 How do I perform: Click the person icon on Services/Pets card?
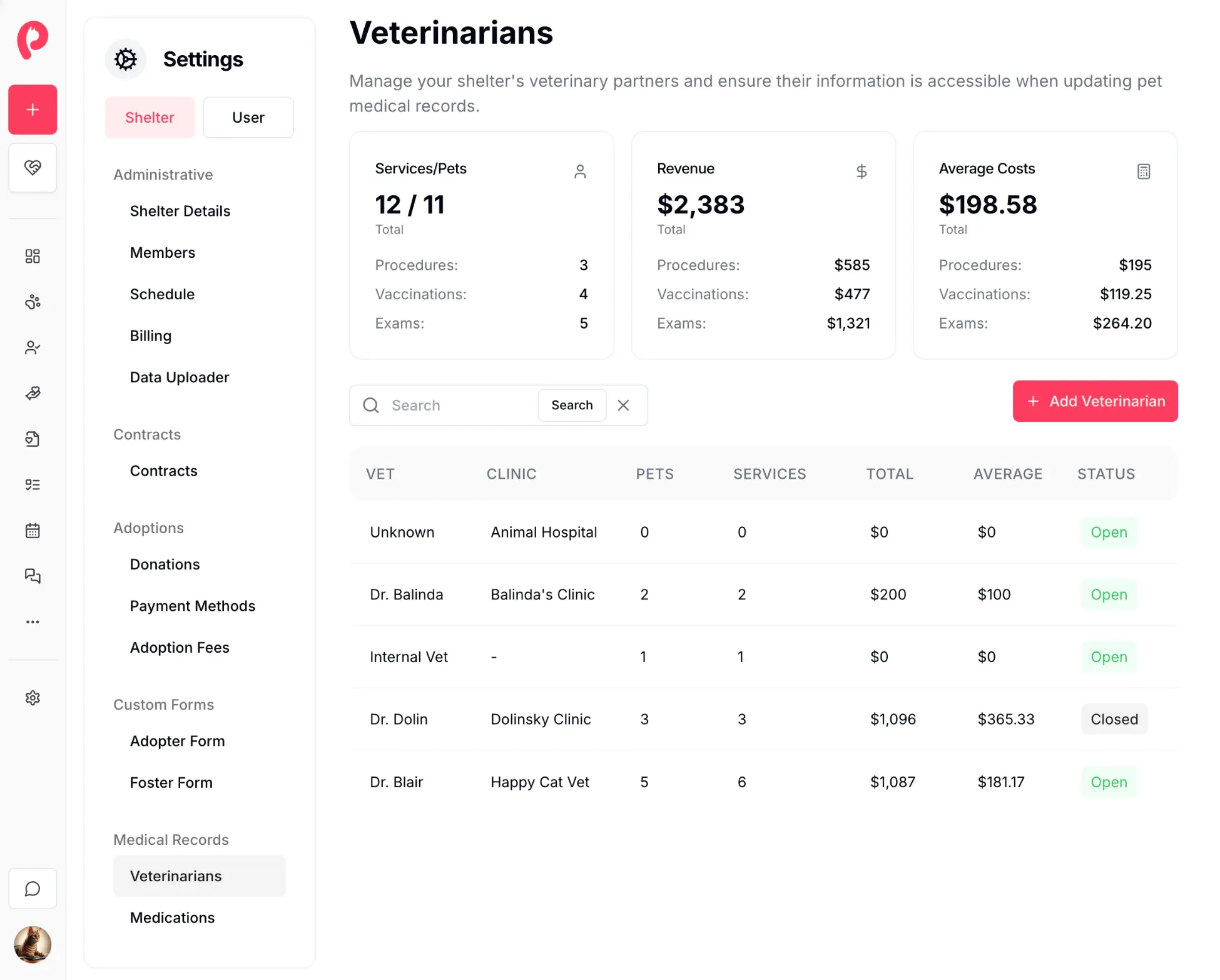[x=580, y=171]
